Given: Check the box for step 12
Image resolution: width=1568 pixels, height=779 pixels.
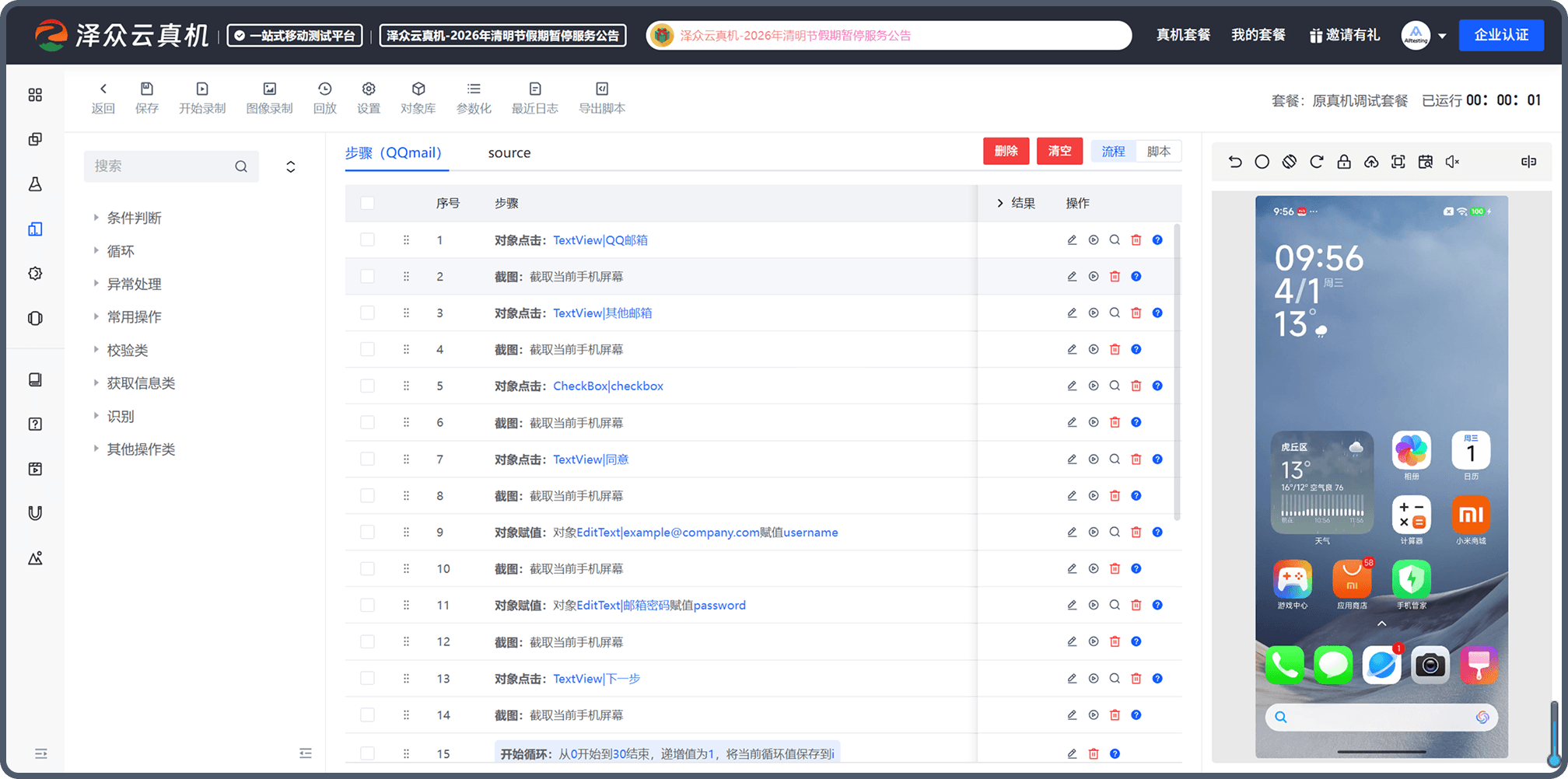Looking at the screenshot, I should coord(367,642).
